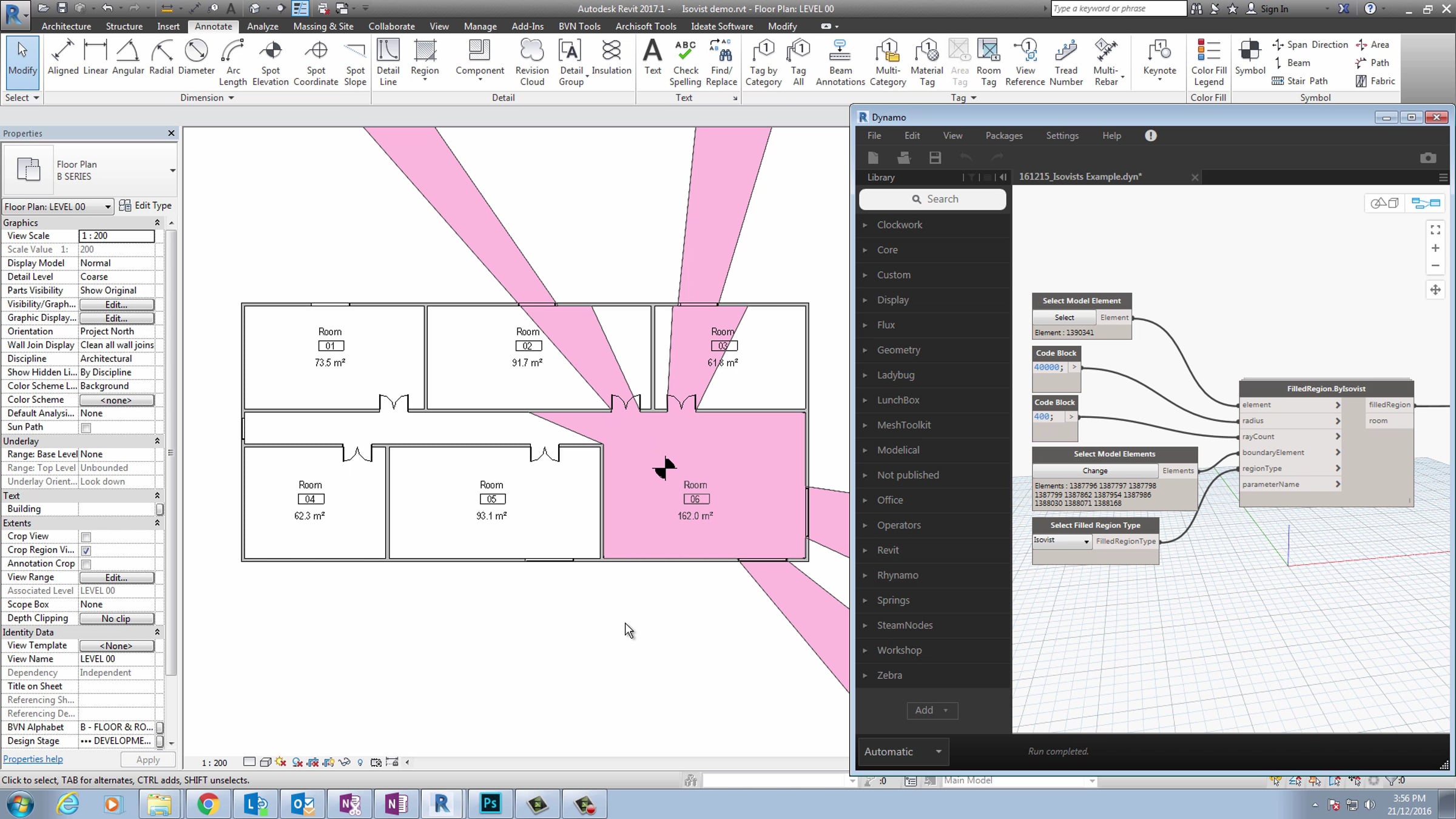
Task: Open Find/Replace tool
Action: [x=721, y=63]
